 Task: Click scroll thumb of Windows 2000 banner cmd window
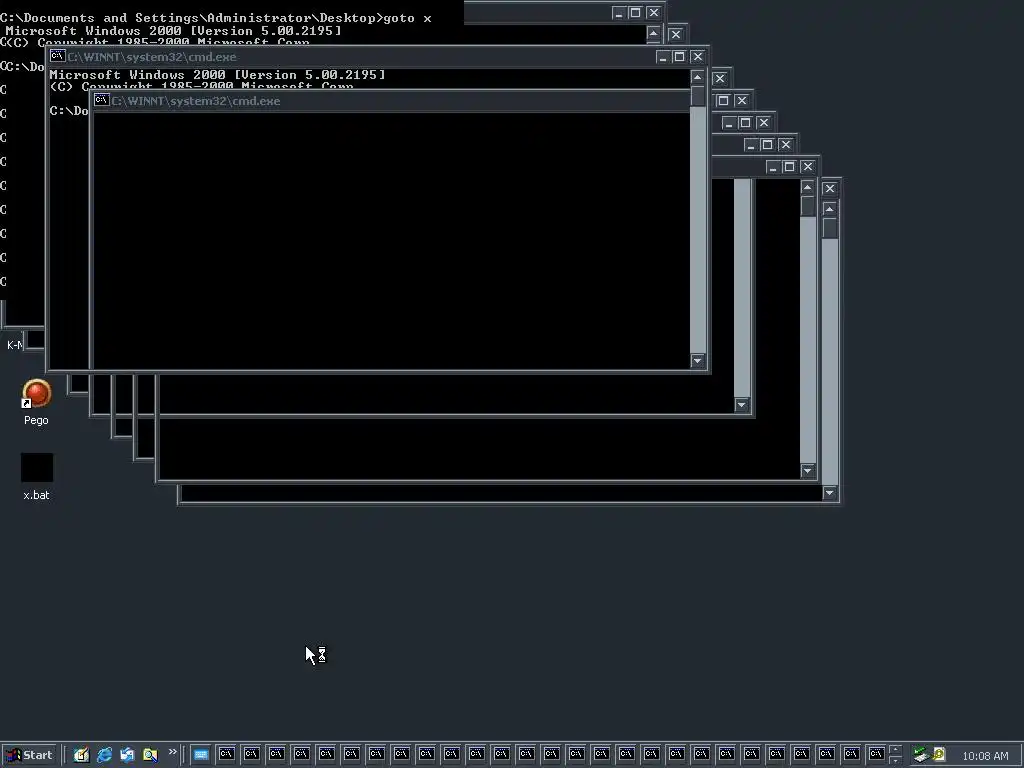697,95
